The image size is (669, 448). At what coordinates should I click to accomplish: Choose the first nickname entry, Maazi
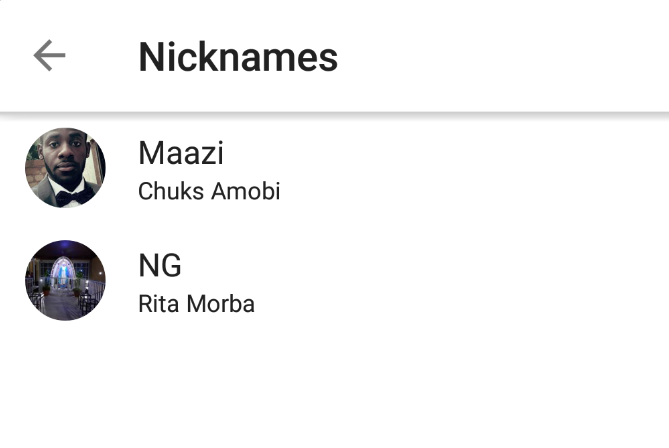(181, 153)
